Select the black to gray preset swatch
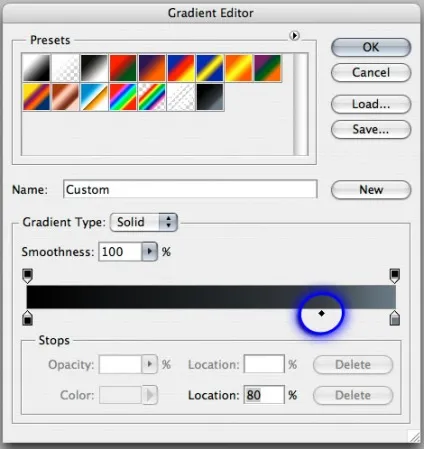Viewport: 424px width, 449px height. (x=210, y=97)
